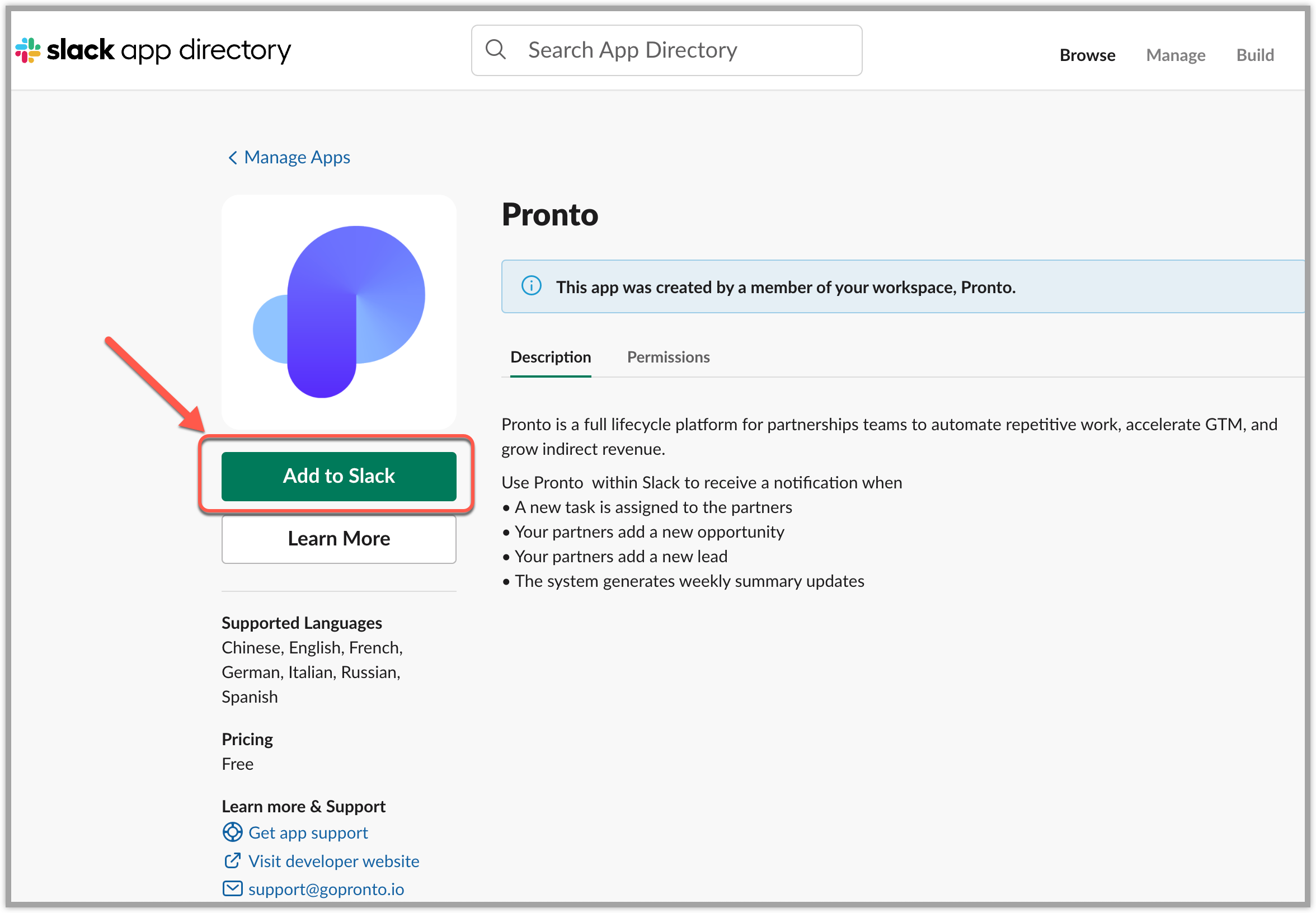Screen dimensions: 1316x913
Task: Click the 'Chinese, English, French' languages list
Action: (312, 672)
